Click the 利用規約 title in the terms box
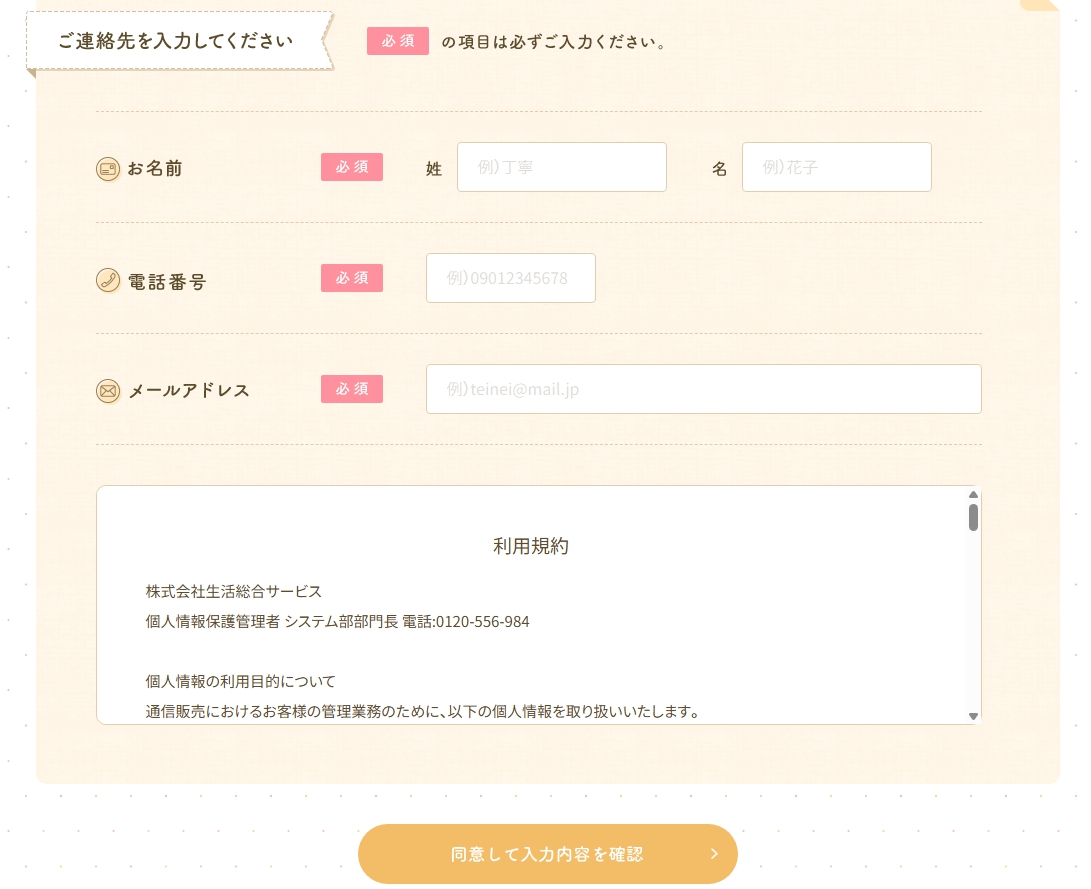 coord(531,546)
